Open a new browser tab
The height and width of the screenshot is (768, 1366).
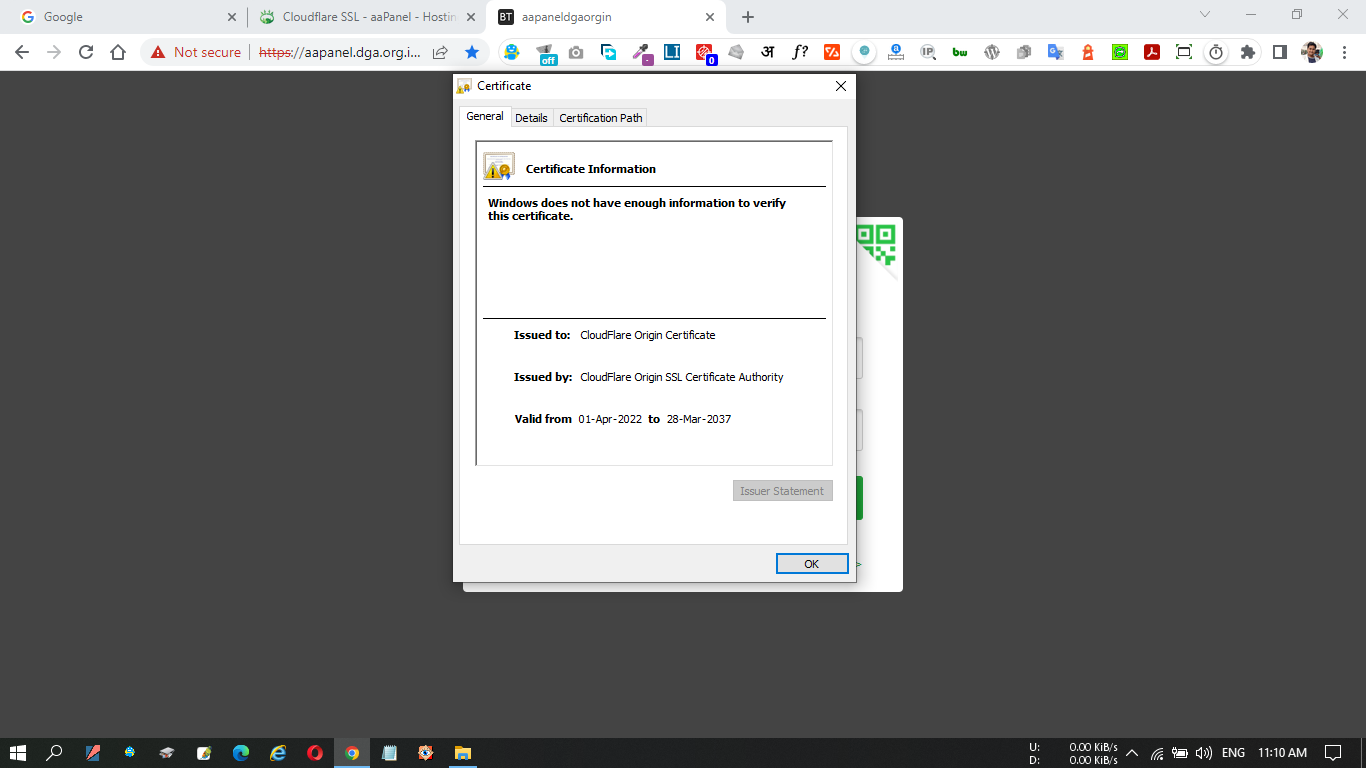748,17
